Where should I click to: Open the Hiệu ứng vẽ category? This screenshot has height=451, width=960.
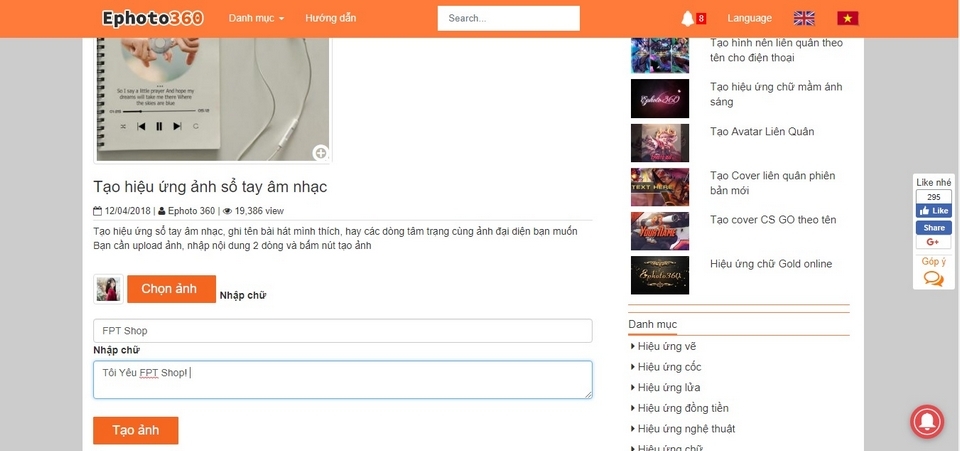click(666, 346)
